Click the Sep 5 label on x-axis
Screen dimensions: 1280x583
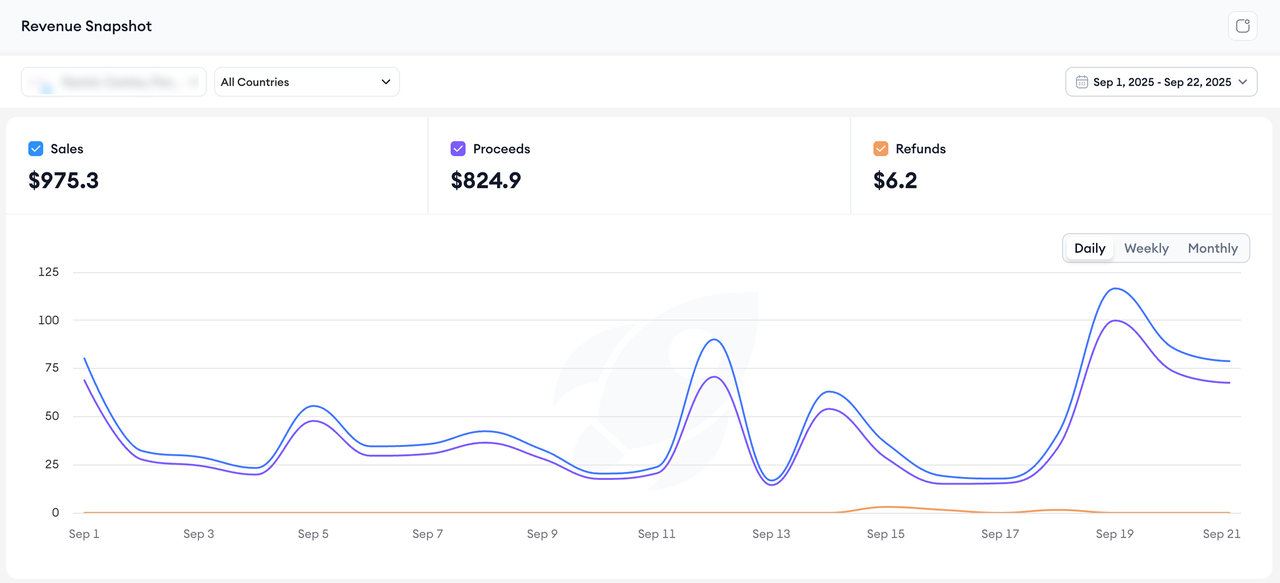313,534
